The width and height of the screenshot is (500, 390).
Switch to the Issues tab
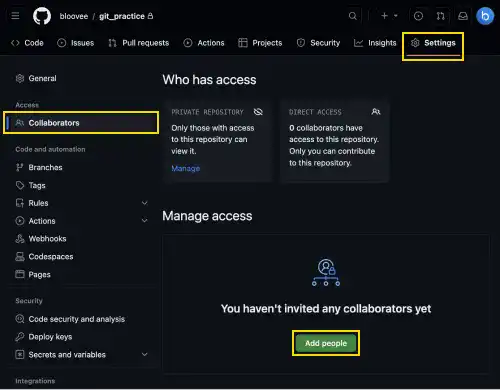(x=75, y=43)
